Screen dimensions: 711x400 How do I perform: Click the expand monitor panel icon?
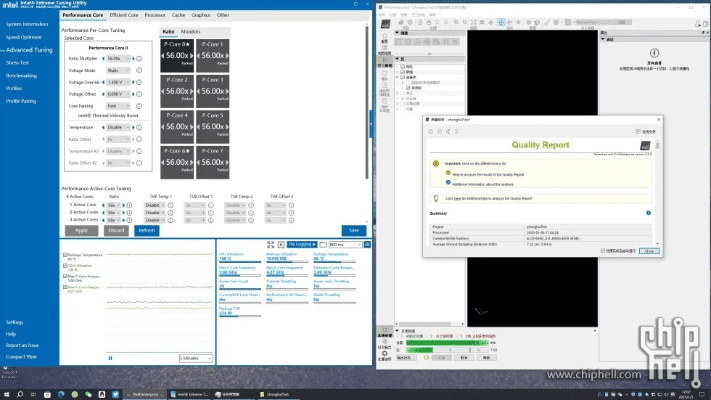point(271,244)
